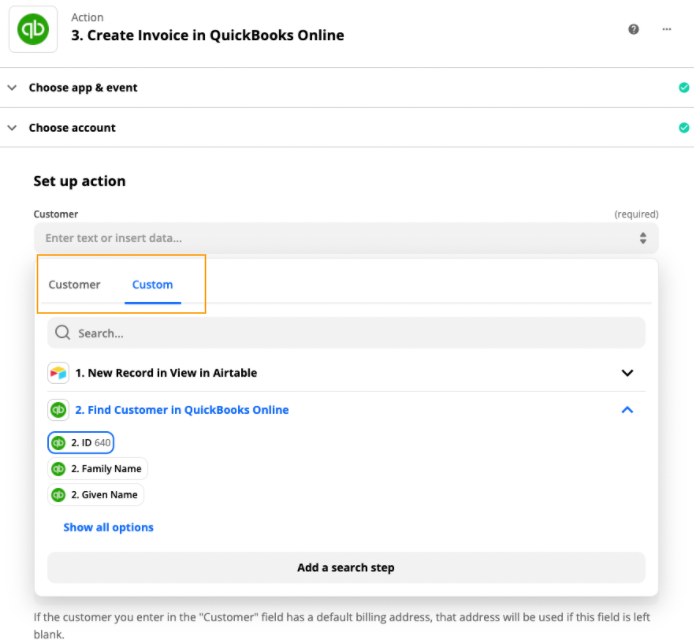
Task: Select the 2. ID 640 data pill
Action: [81, 442]
